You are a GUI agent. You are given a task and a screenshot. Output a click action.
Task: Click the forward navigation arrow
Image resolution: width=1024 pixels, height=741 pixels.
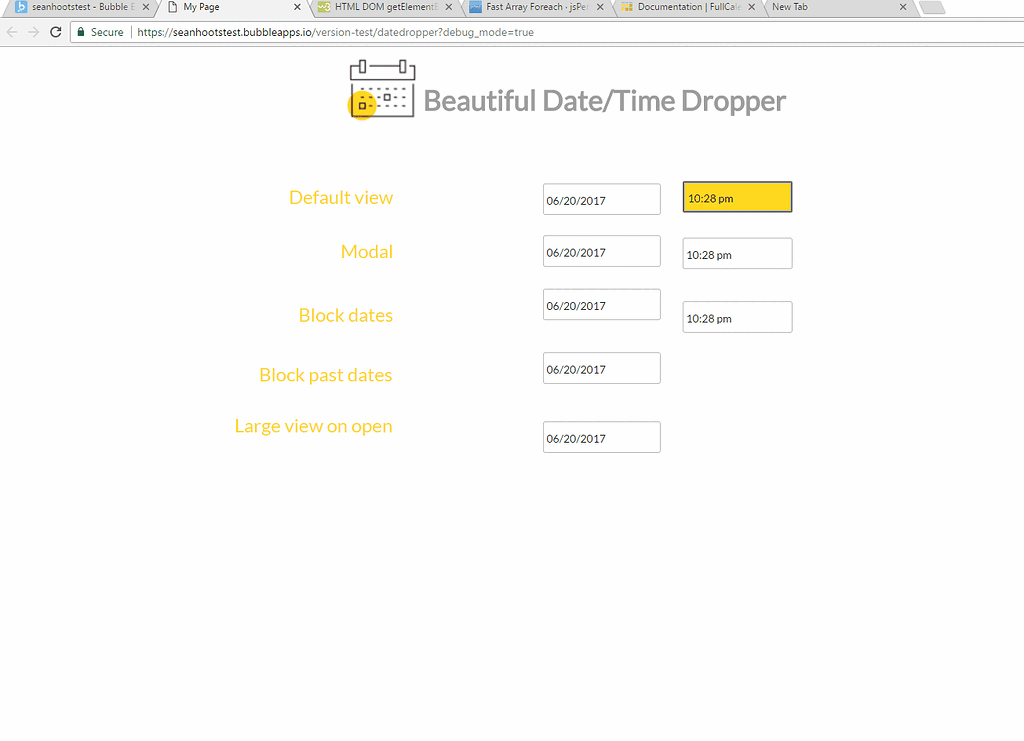click(x=32, y=31)
